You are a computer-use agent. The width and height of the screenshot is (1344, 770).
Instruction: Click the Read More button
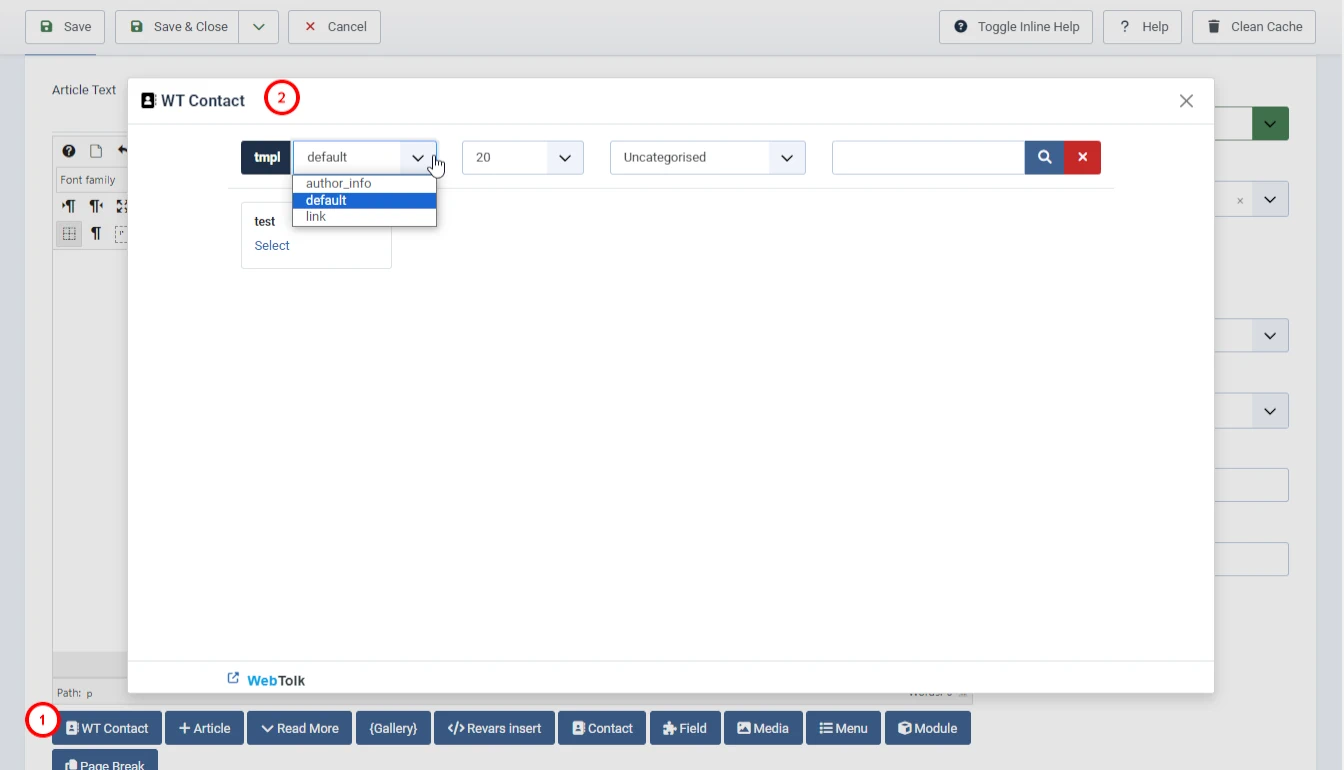(299, 728)
